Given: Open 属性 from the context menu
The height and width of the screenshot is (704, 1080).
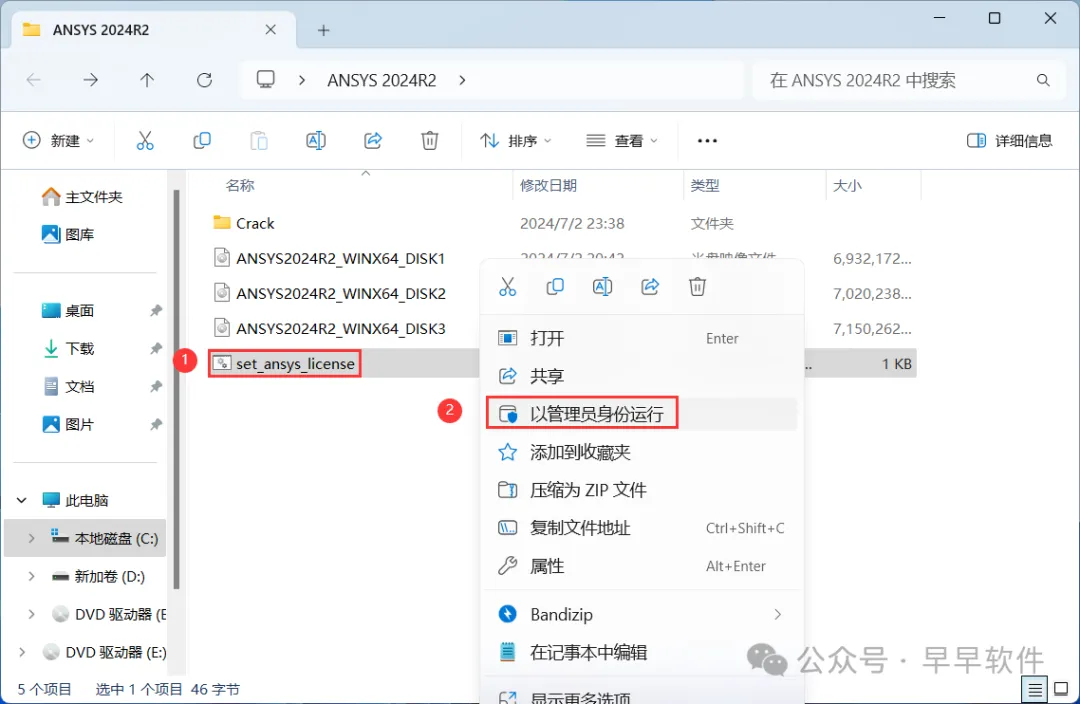Looking at the screenshot, I should pyautogui.click(x=642, y=566).
